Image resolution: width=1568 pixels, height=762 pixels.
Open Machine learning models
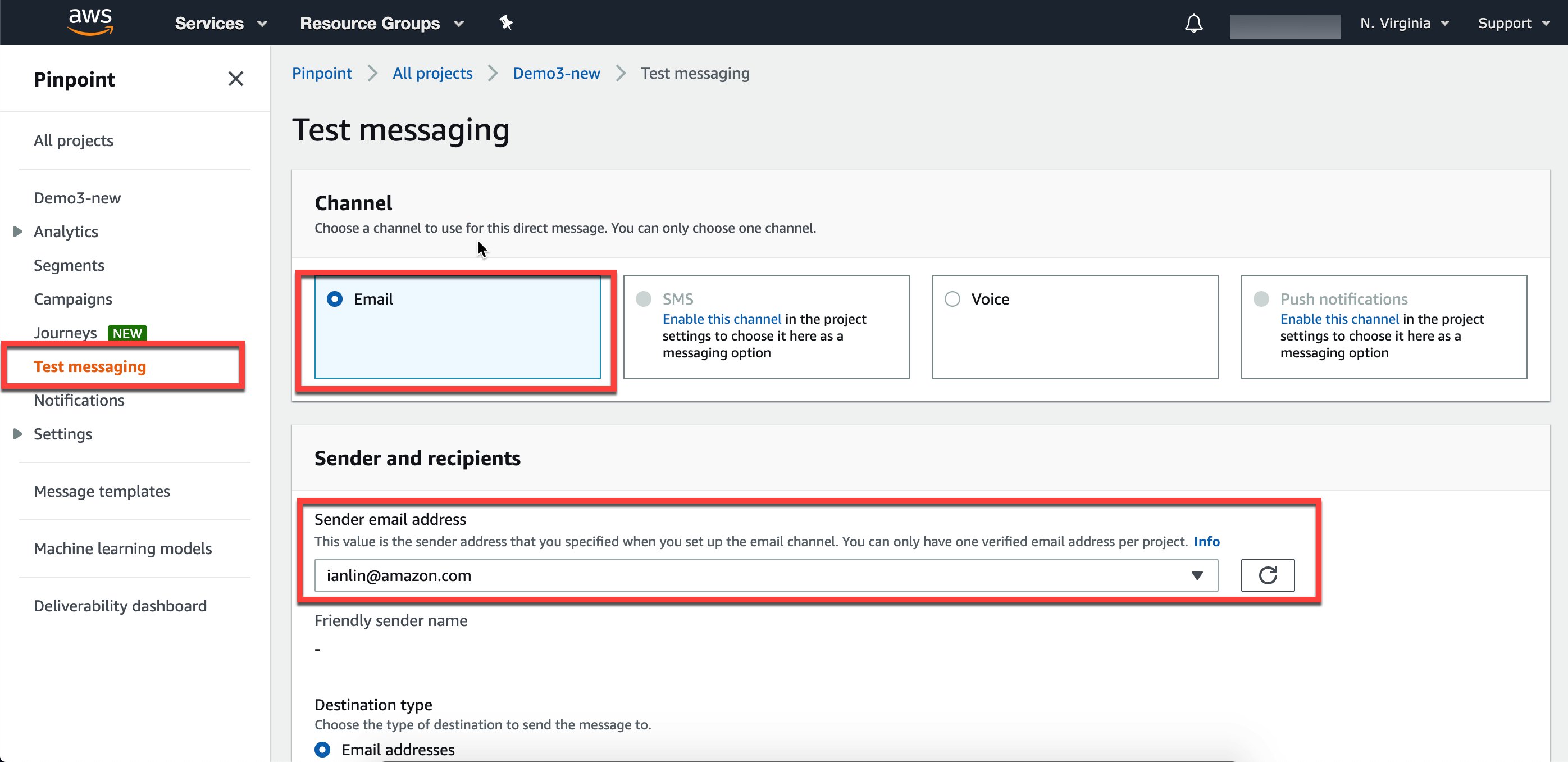coord(122,548)
